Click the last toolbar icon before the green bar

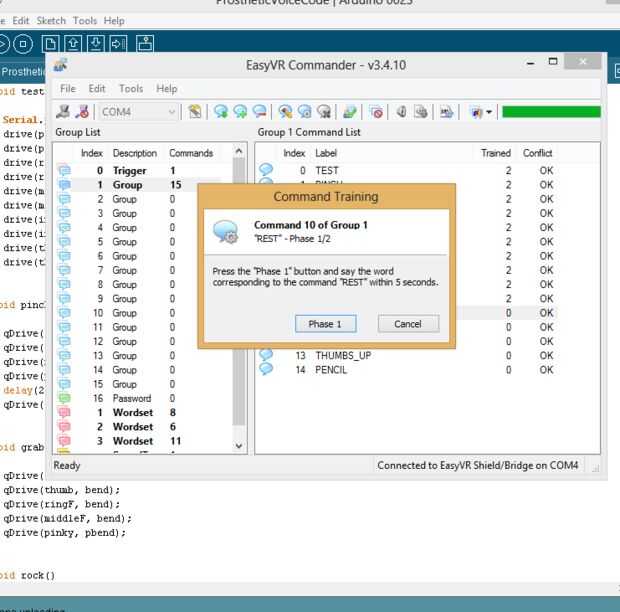tap(476, 112)
